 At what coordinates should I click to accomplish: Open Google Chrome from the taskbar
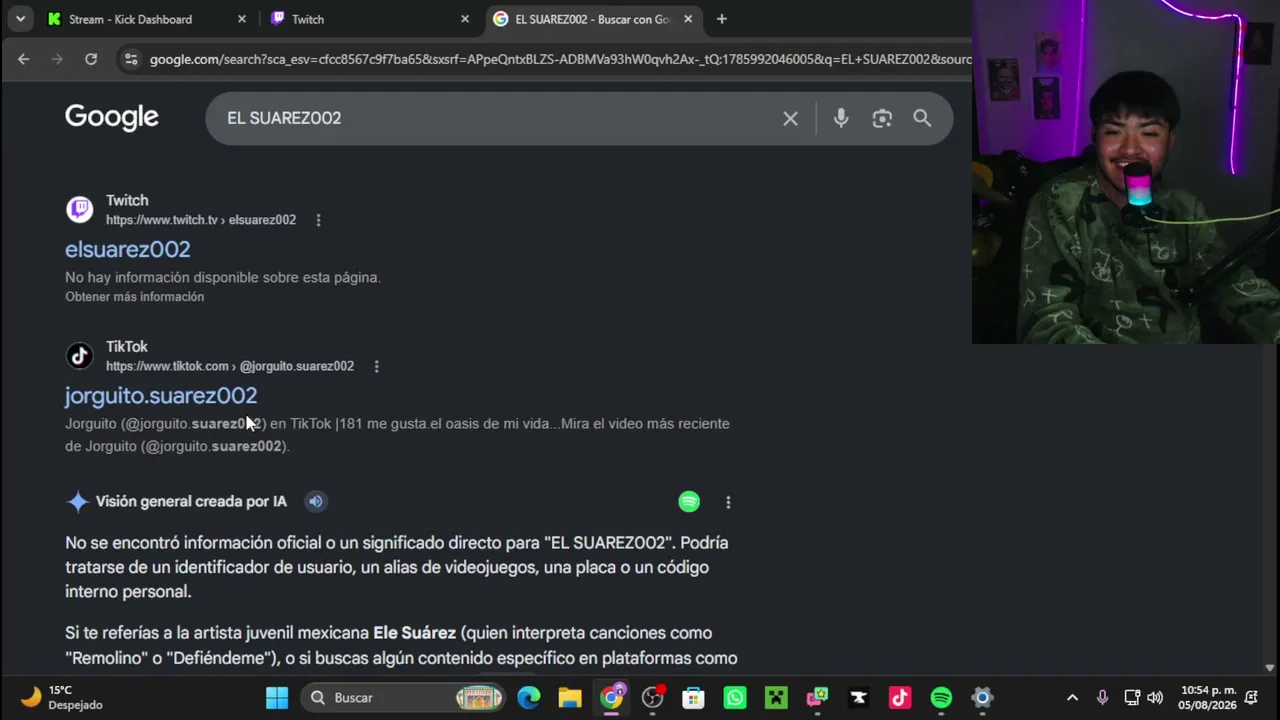coord(611,698)
